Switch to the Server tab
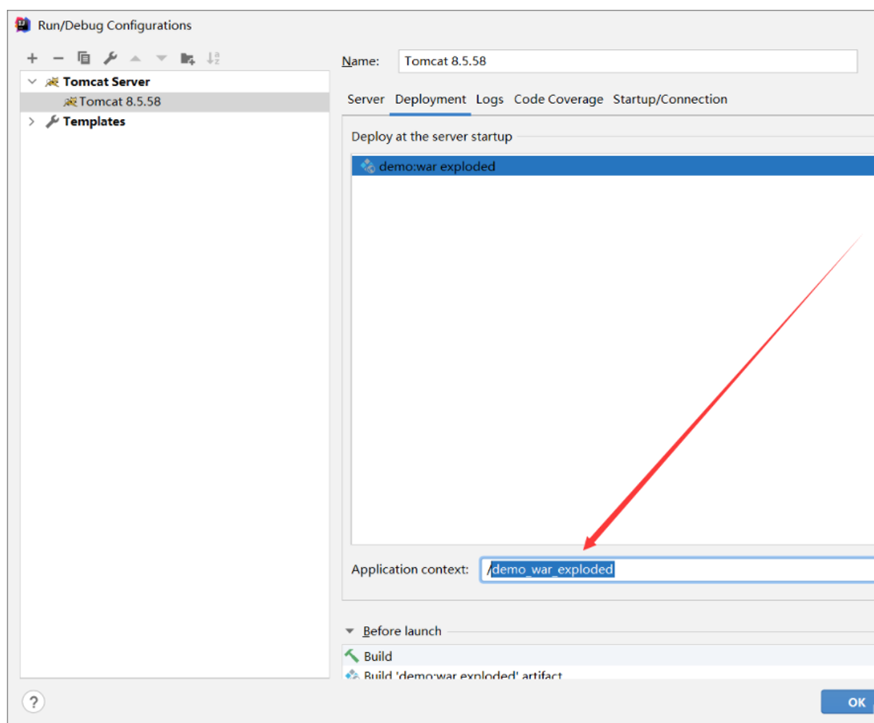 (x=366, y=99)
